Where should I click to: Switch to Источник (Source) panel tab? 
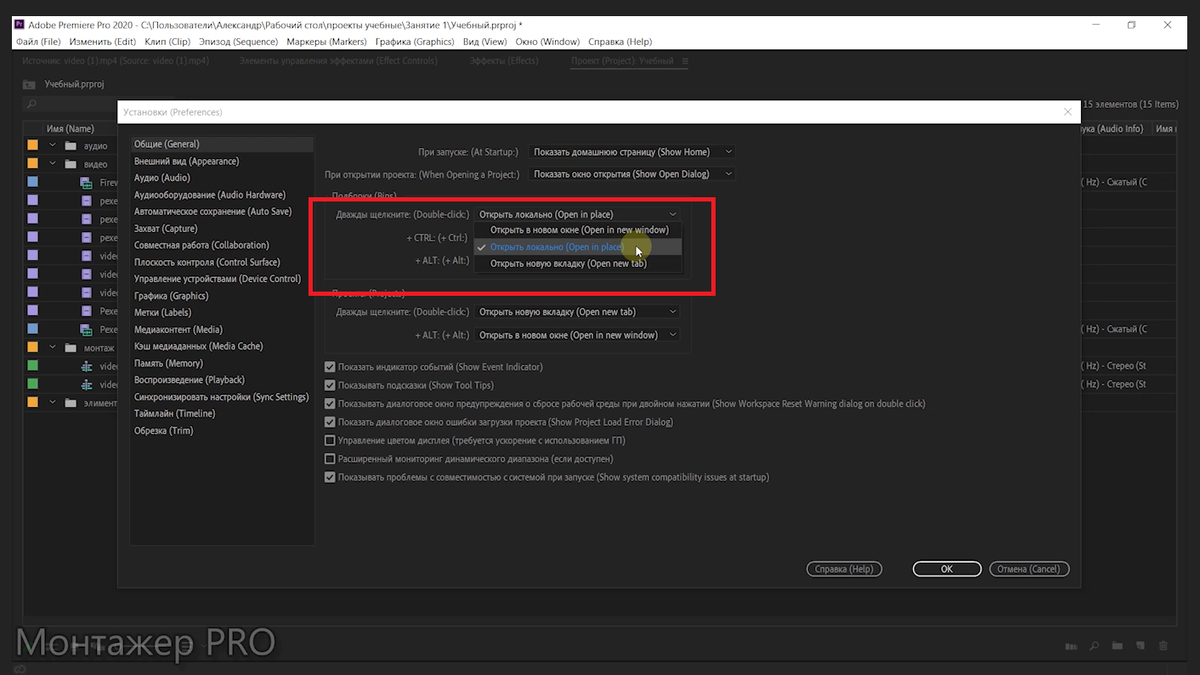[x=115, y=61]
